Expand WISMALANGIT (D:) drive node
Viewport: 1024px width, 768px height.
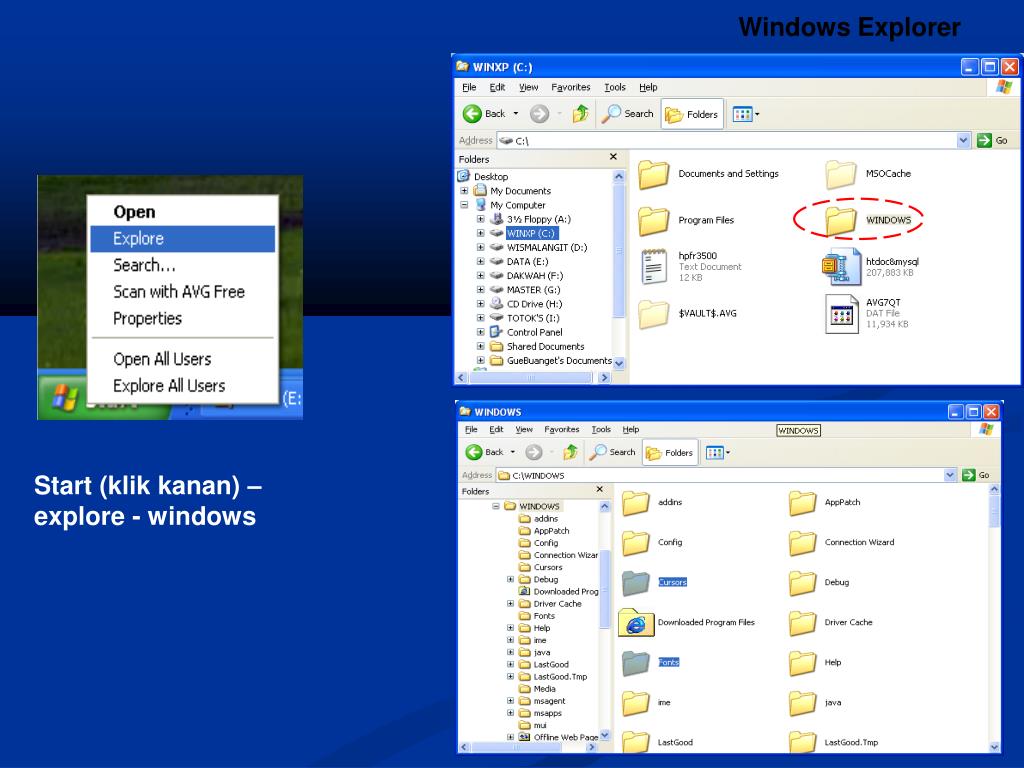click(x=481, y=248)
